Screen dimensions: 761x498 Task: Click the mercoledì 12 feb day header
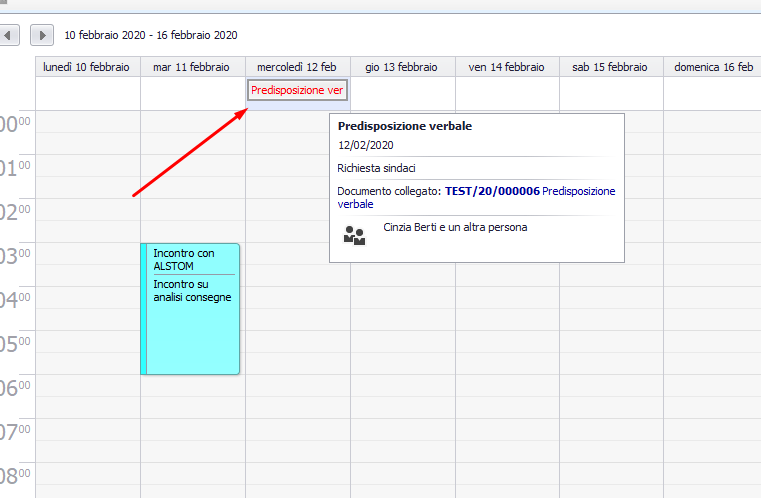click(297, 67)
